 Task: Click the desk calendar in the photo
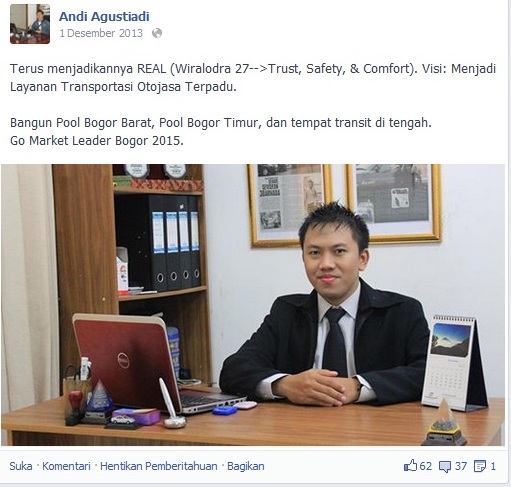coord(454,362)
